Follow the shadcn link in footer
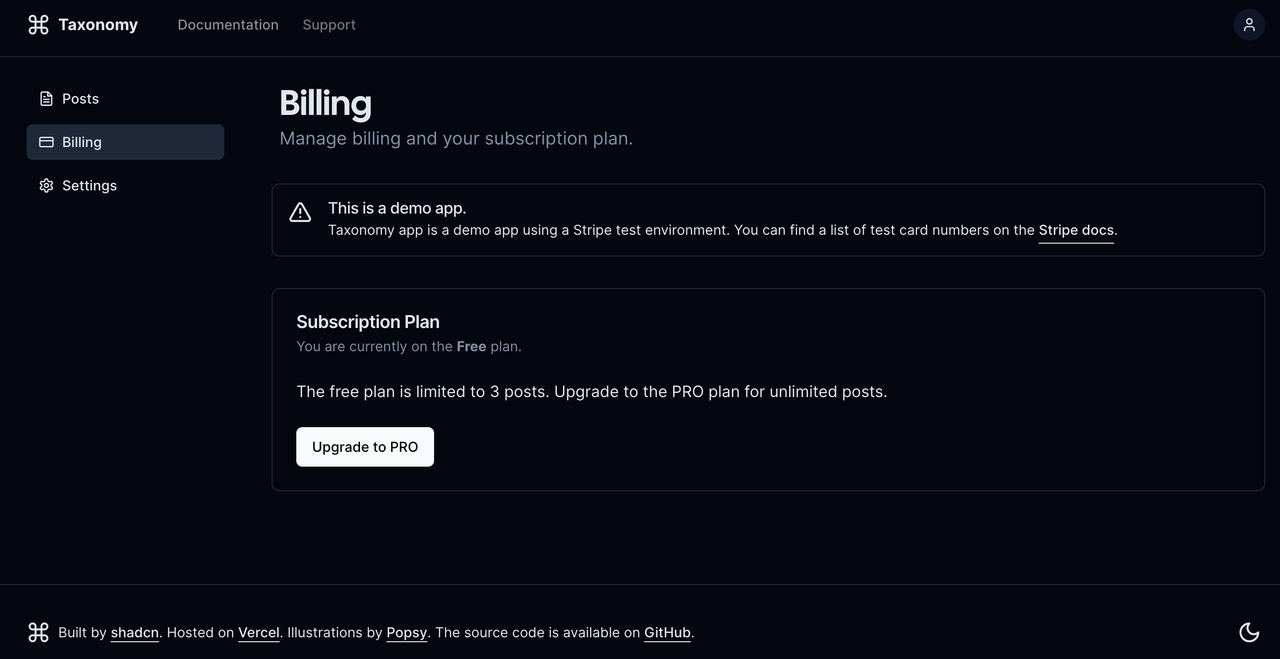This screenshot has height=659, width=1280. 134,633
